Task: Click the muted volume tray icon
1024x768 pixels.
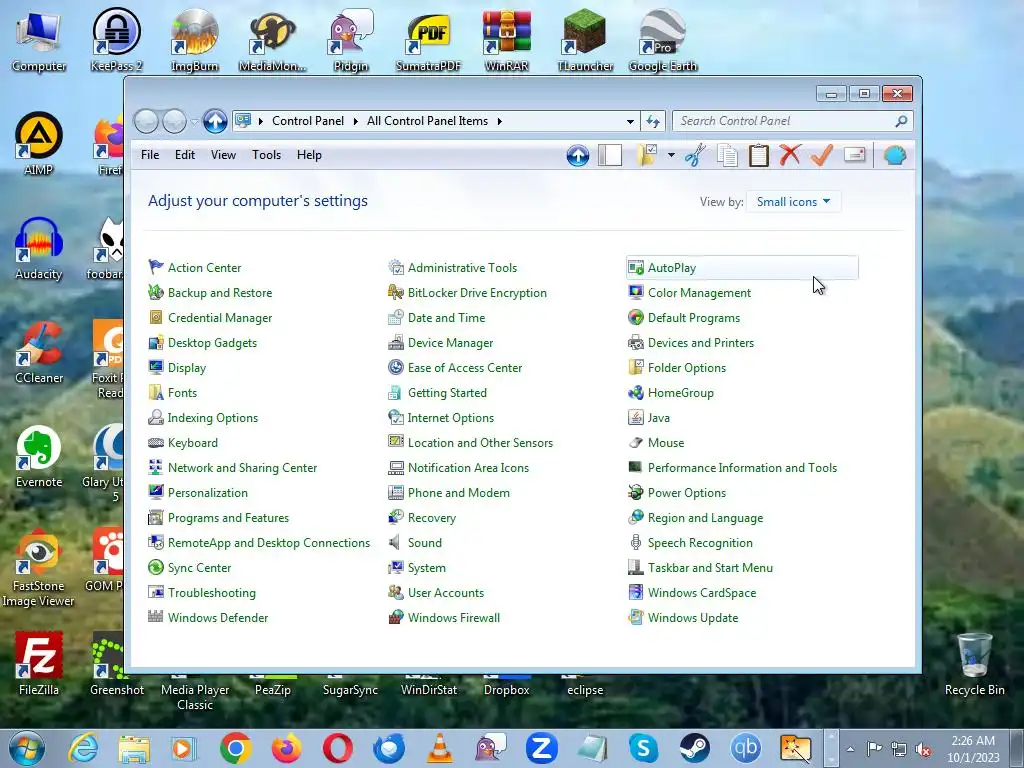Action: tap(923, 749)
